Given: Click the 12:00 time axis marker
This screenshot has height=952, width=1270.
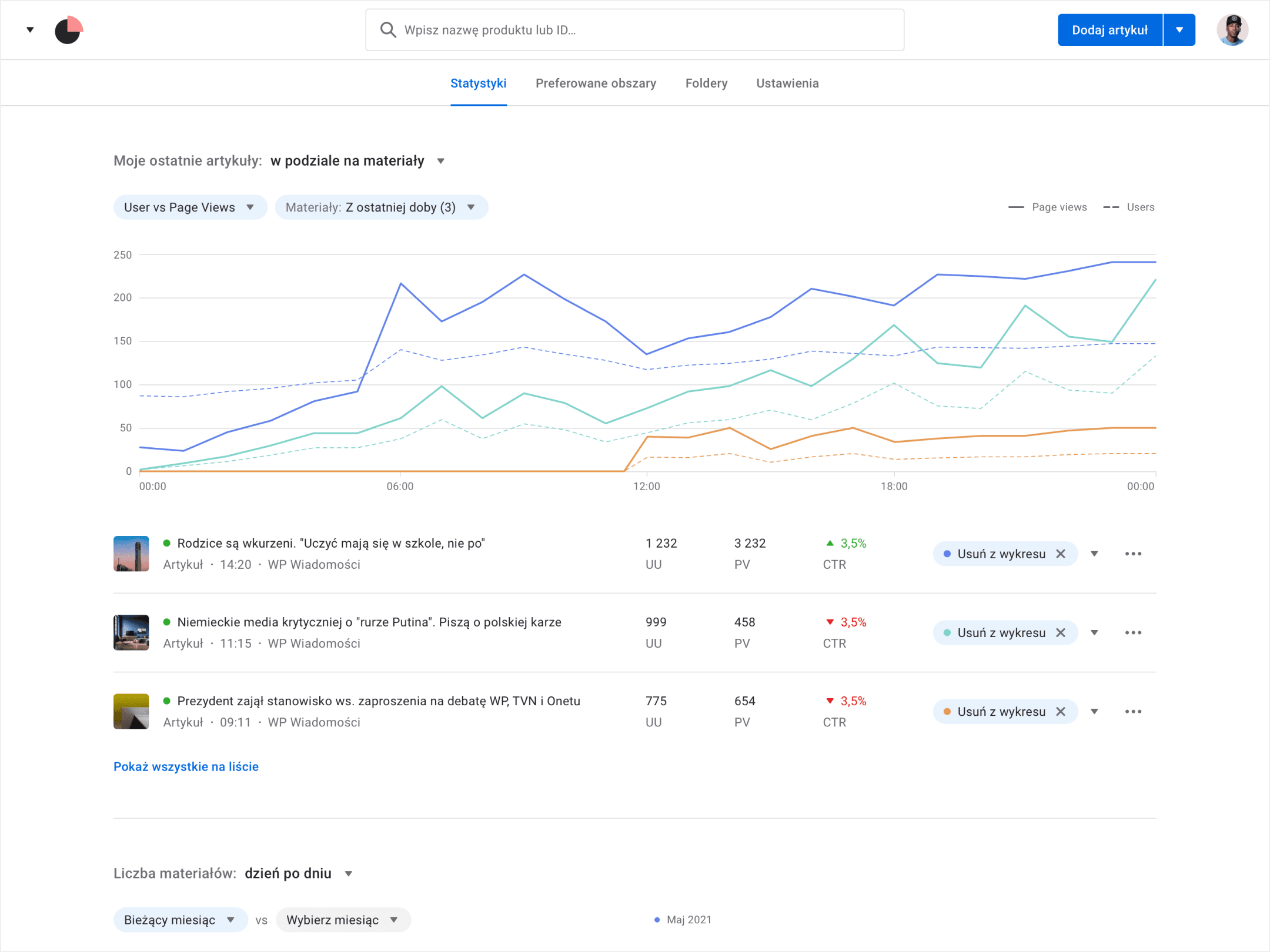Looking at the screenshot, I should 647,487.
